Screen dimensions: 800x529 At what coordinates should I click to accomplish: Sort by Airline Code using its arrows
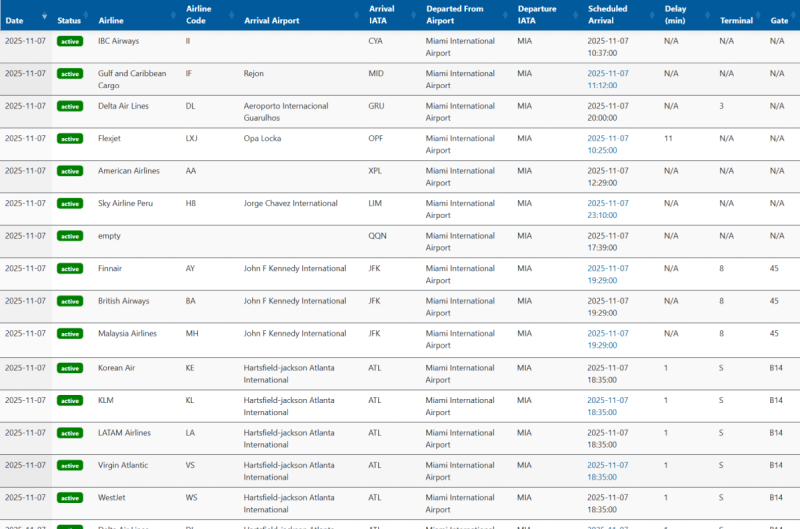232,15
